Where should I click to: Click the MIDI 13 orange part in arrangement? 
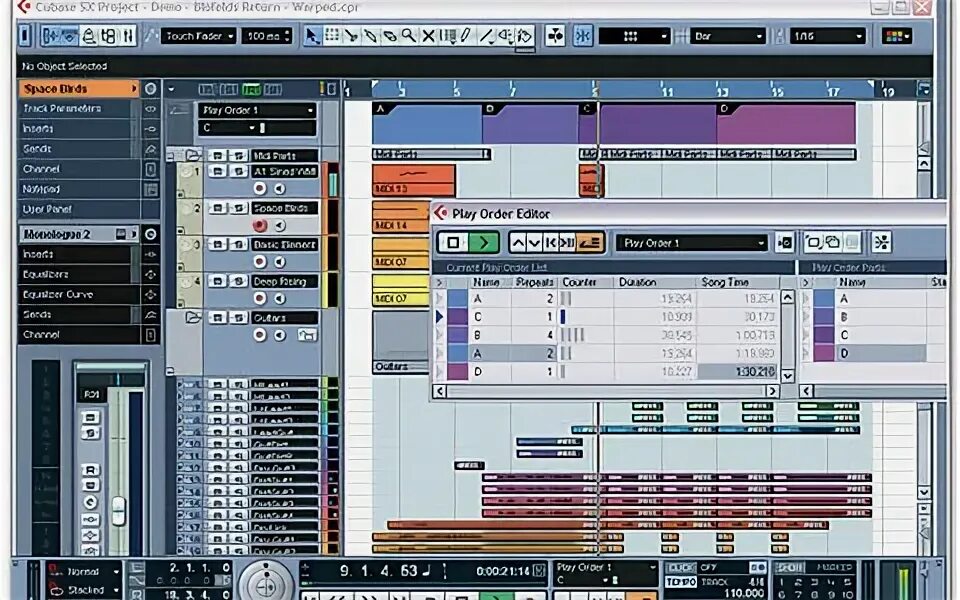(x=413, y=180)
